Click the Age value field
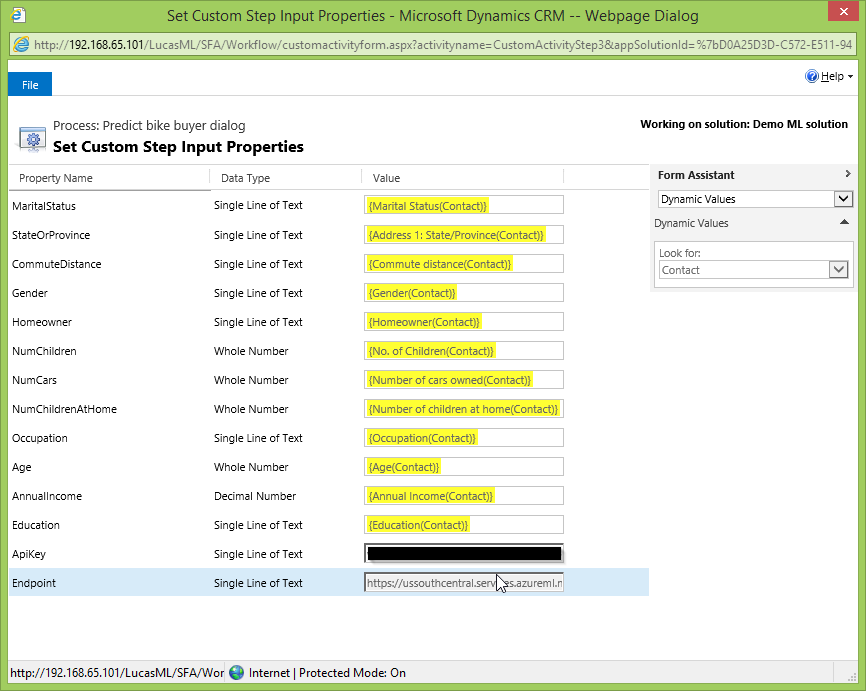The width and height of the screenshot is (866, 691). click(x=464, y=466)
